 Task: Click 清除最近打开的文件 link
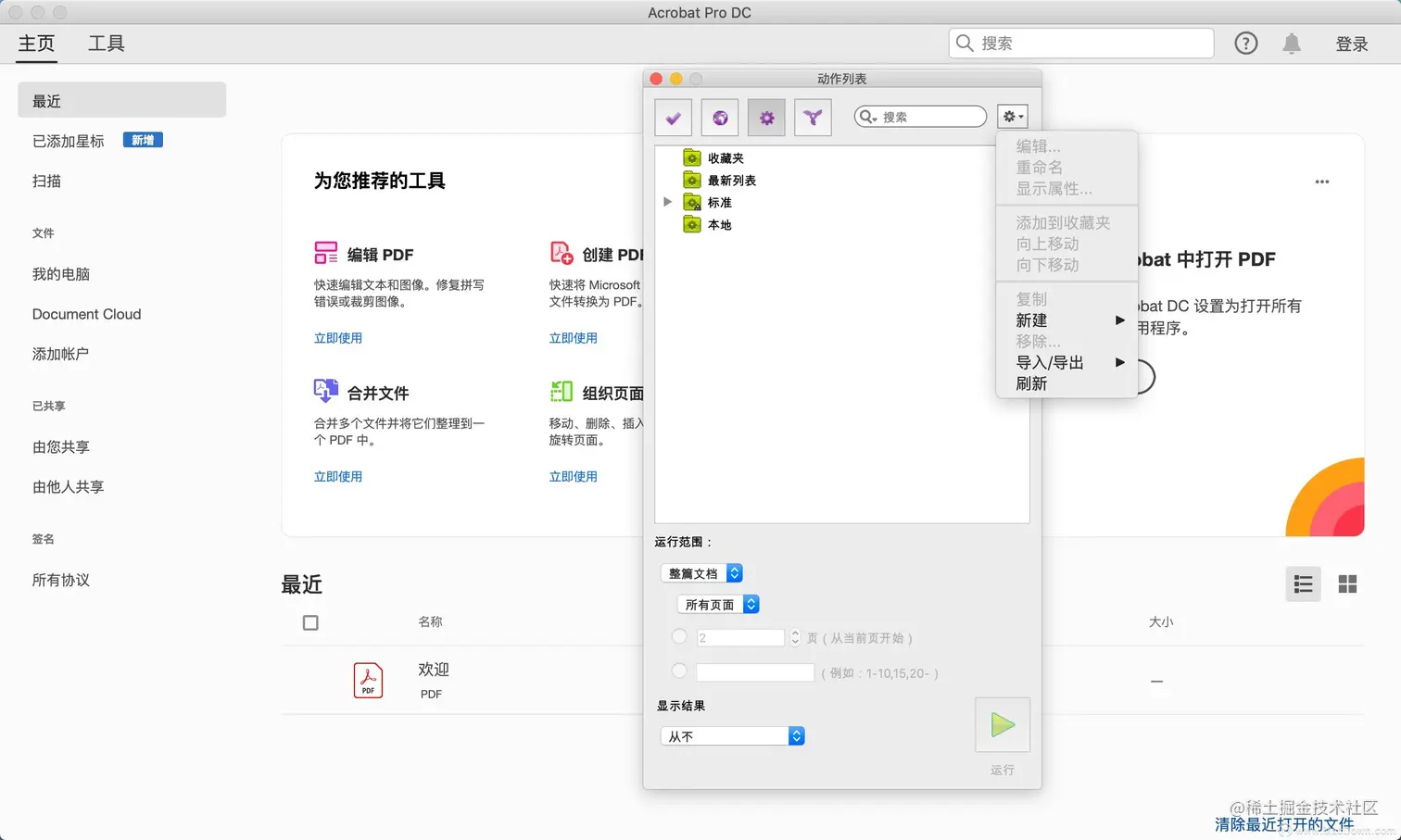1284,824
